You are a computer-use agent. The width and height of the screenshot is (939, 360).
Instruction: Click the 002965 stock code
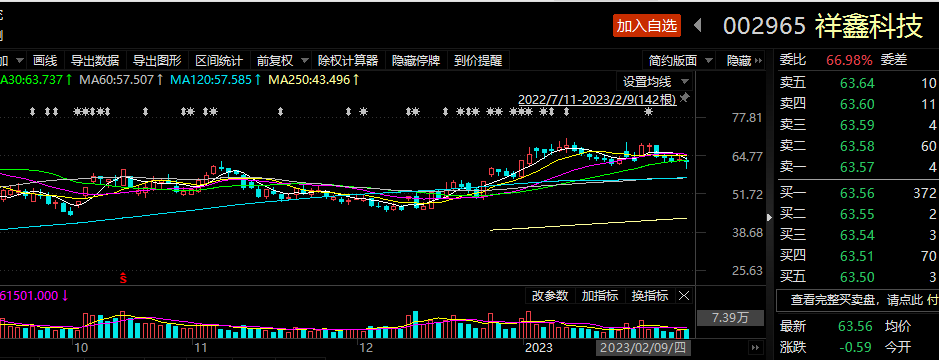765,26
